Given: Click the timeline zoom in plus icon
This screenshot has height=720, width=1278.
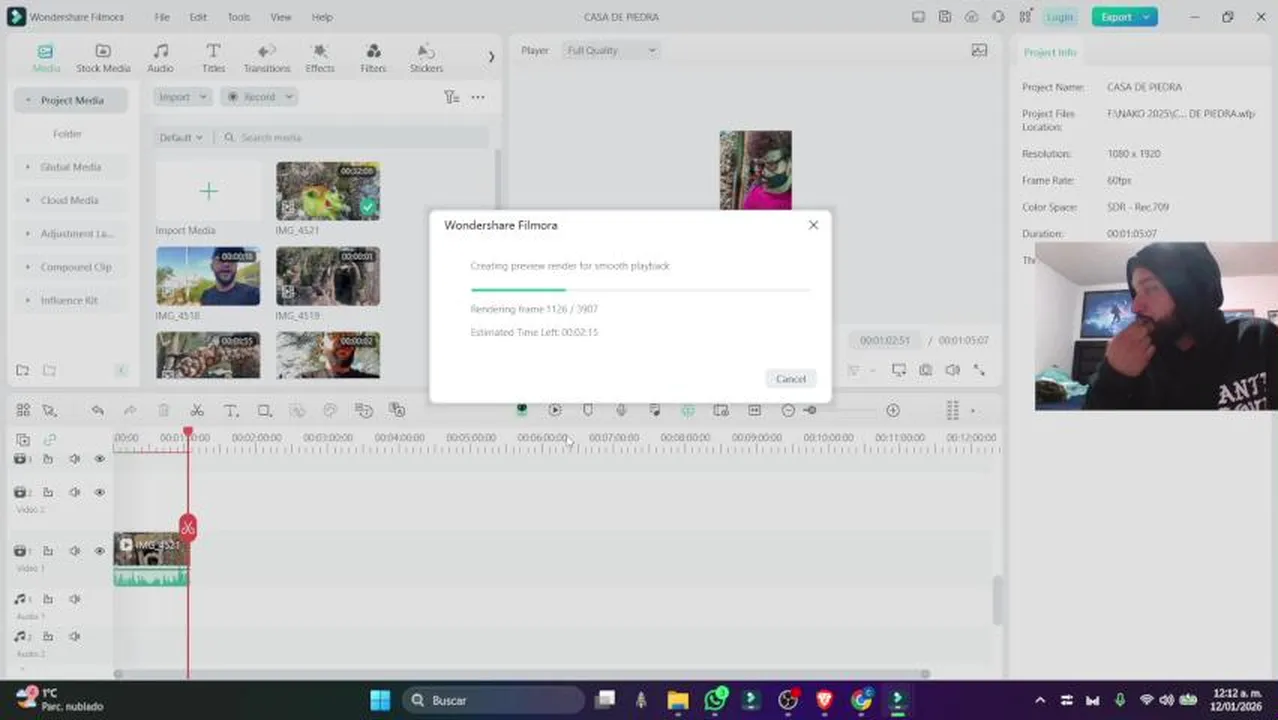Looking at the screenshot, I should (893, 410).
